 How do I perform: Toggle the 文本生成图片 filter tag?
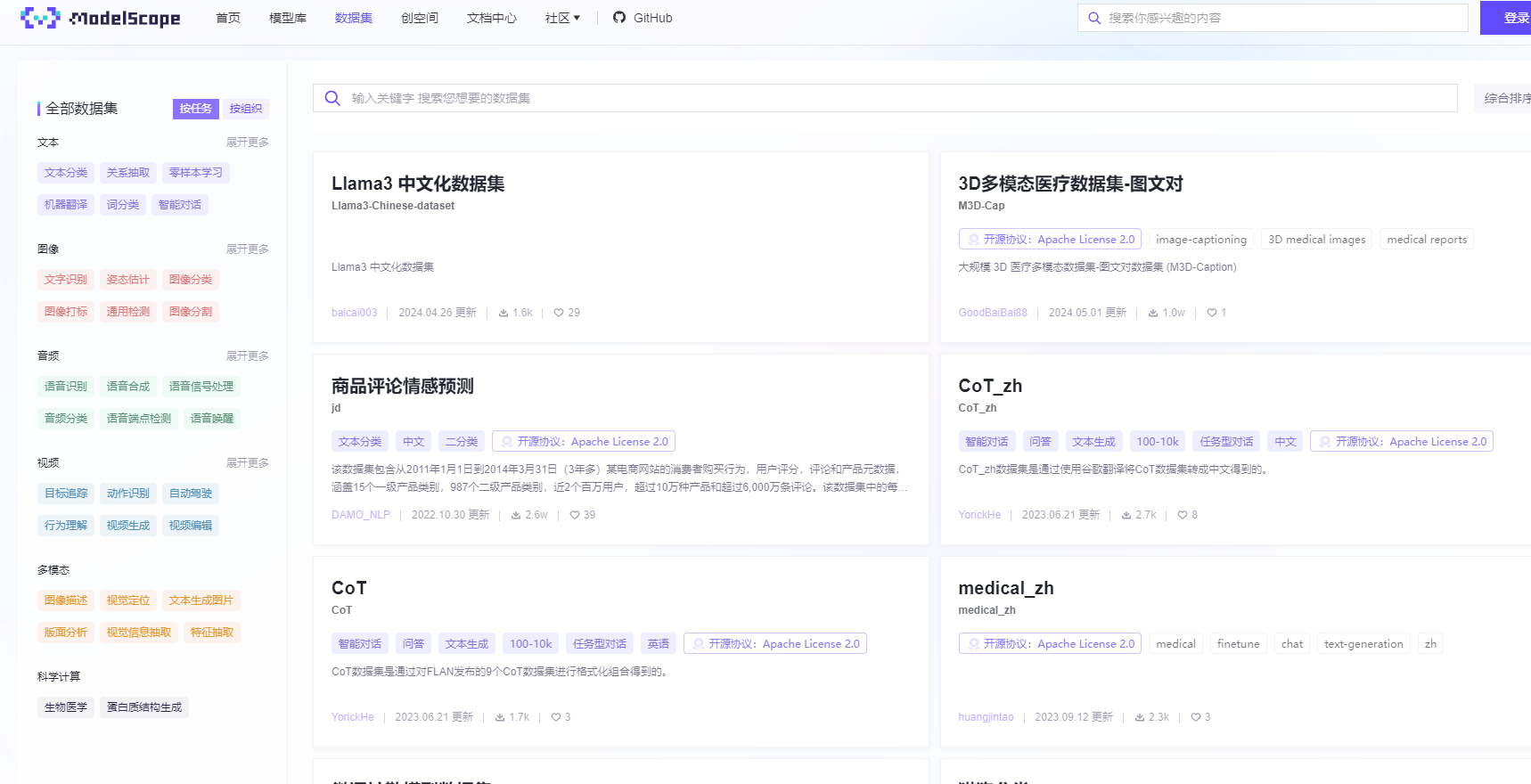201,600
